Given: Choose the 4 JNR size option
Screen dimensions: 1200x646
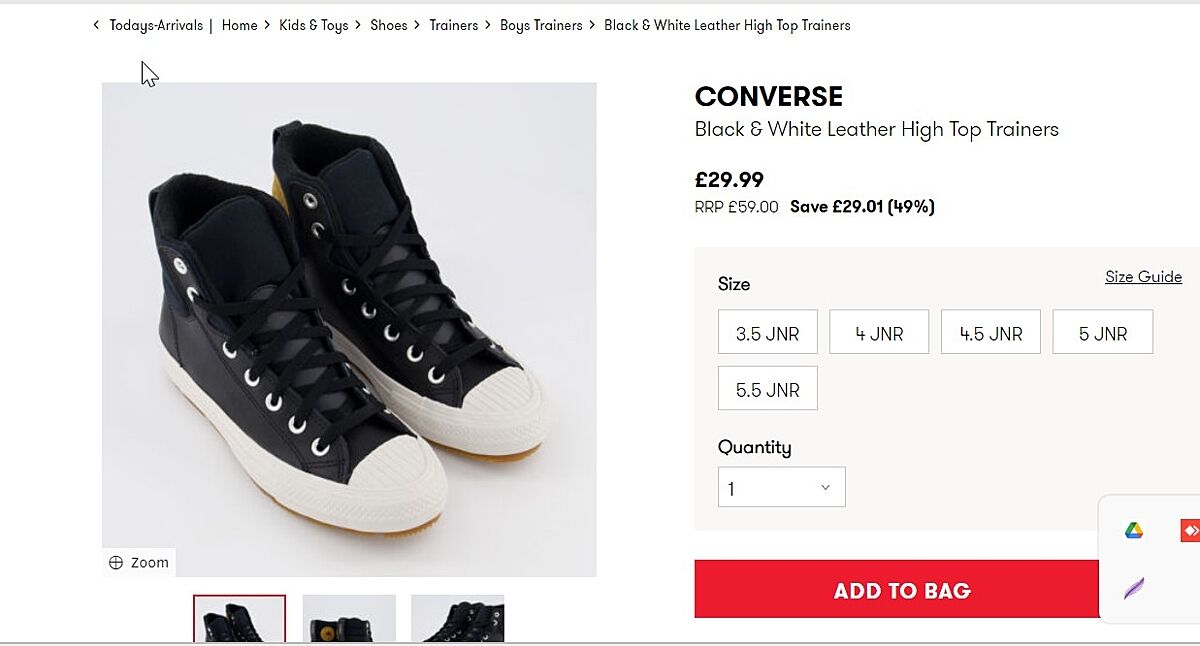Looking at the screenshot, I should coord(879,332).
